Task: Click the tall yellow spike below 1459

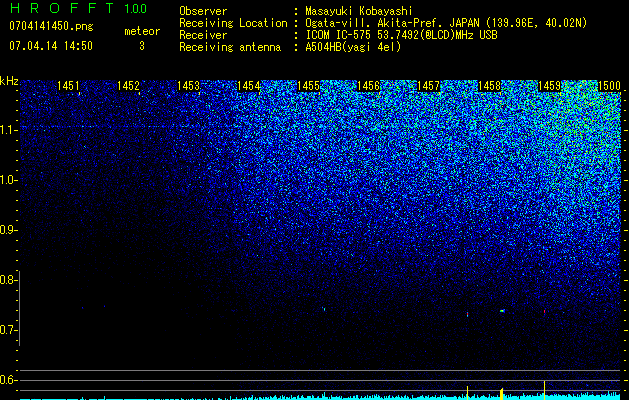Action: click(x=544, y=388)
